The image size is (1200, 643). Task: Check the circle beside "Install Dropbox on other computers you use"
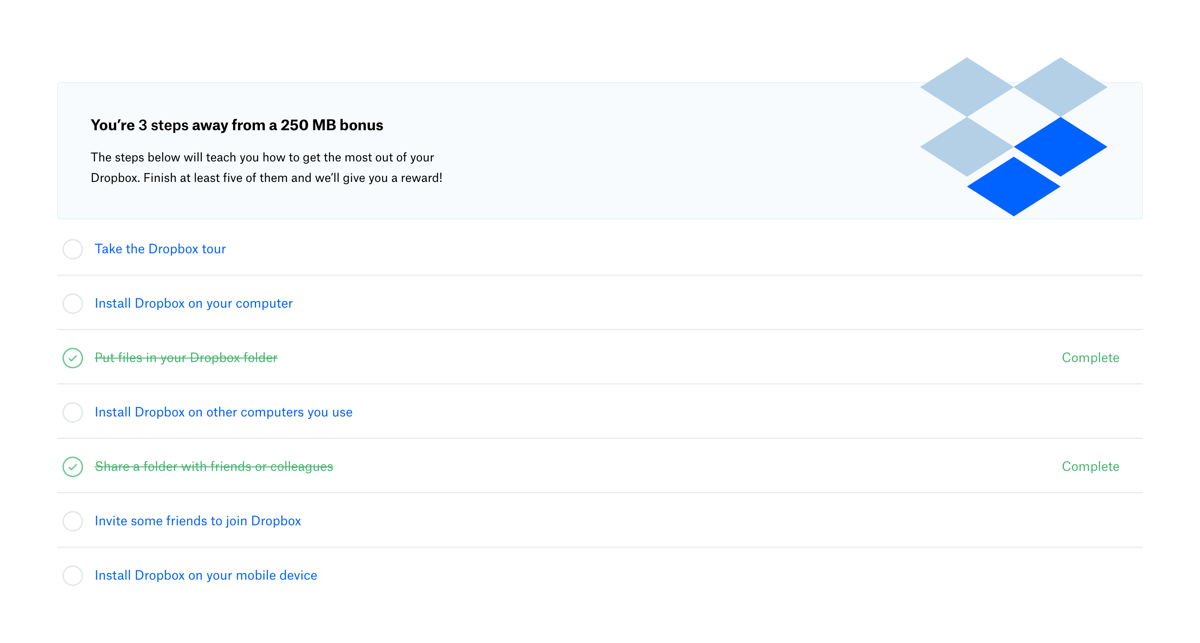pos(72,412)
